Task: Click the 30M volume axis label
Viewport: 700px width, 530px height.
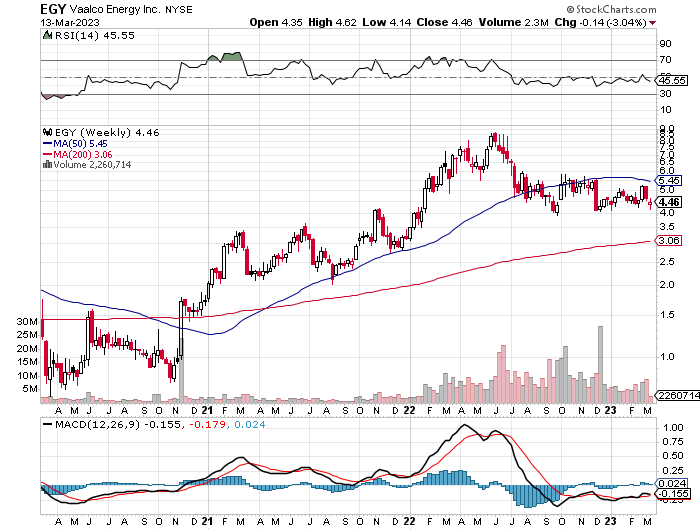Action: pyautogui.click(x=27, y=321)
